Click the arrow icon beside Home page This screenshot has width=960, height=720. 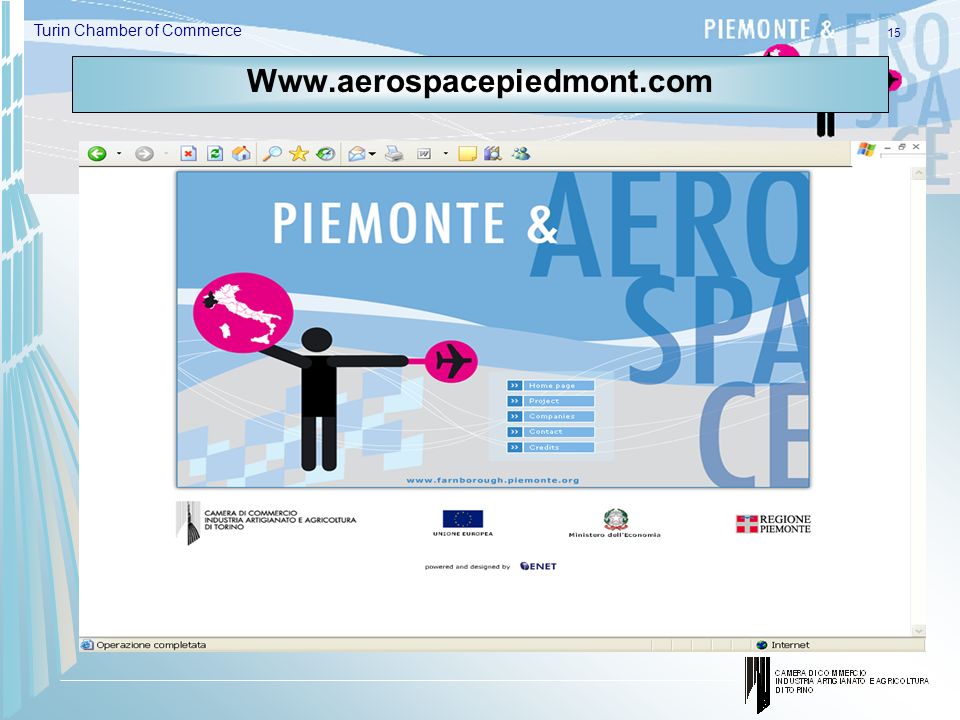(514, 386)
